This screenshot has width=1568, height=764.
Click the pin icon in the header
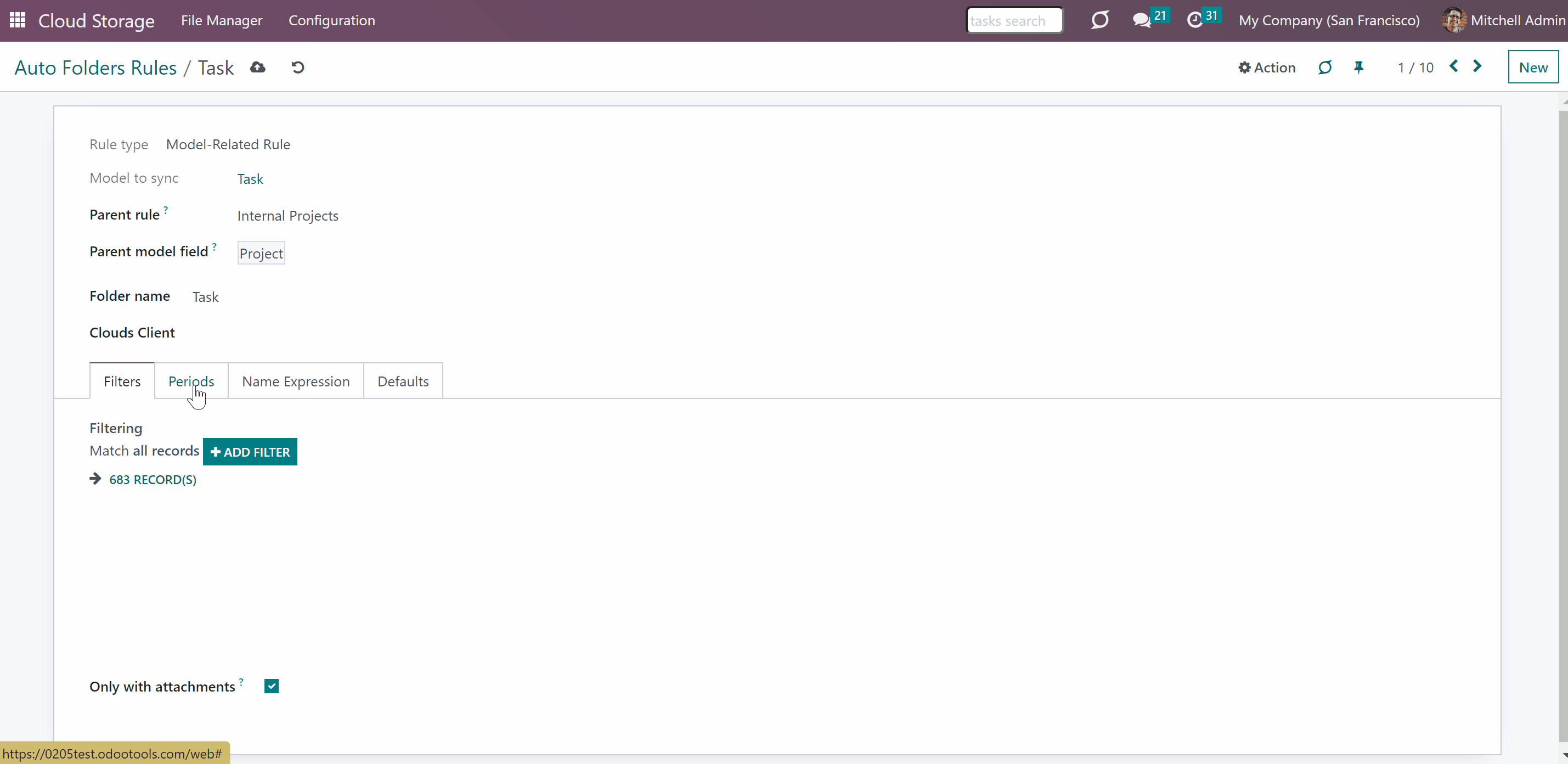(1358, 67)
